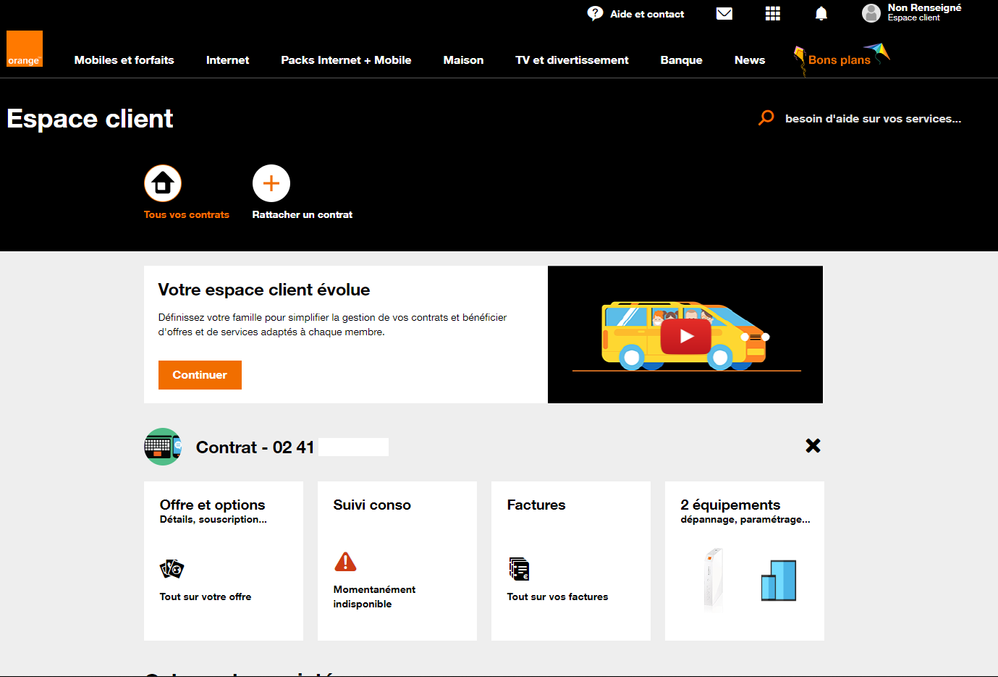Image resolution: width=998 pixels, height=677 pixels.
Task: Close the contract section with X
Action: coord(813,446)
